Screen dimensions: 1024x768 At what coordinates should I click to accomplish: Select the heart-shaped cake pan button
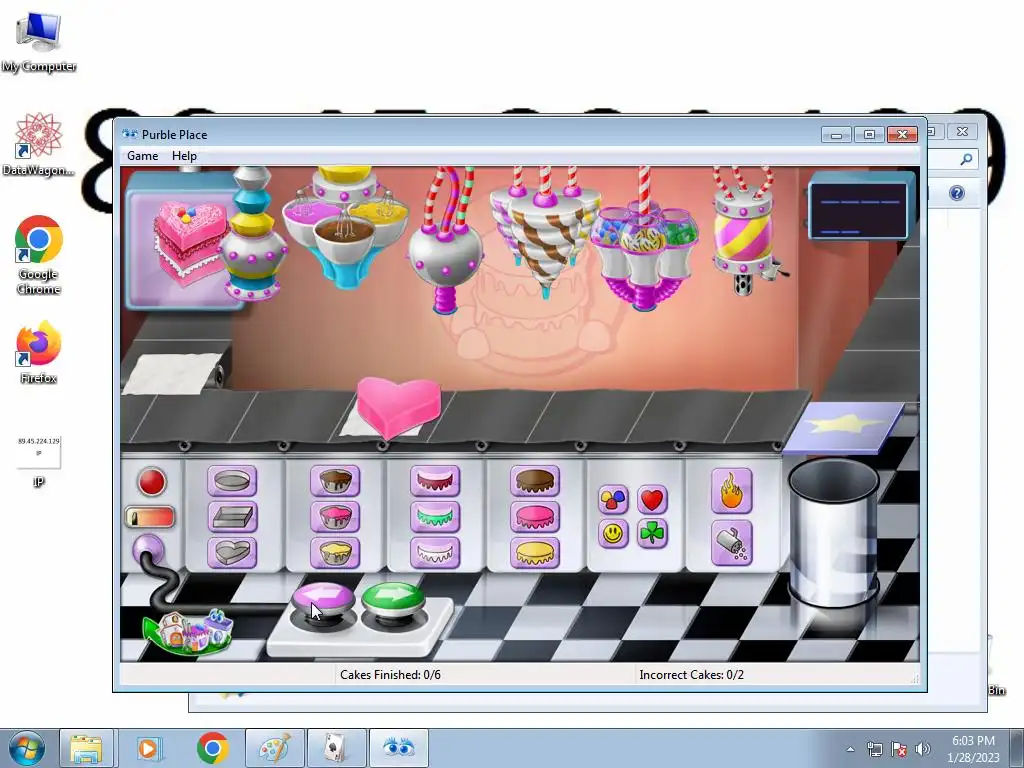click(x=232, y=552)
